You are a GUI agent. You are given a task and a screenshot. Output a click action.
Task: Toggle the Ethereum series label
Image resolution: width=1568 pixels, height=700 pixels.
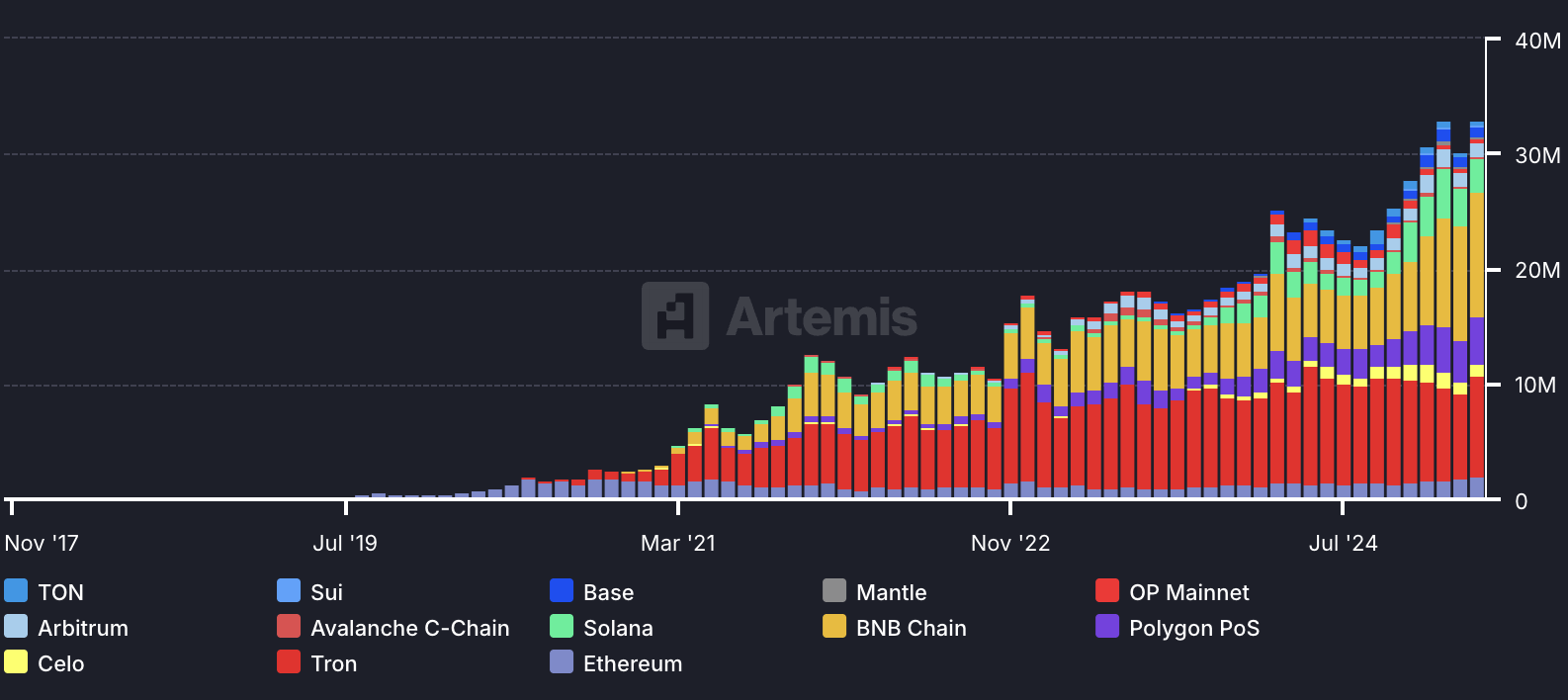tap(632, 663)
